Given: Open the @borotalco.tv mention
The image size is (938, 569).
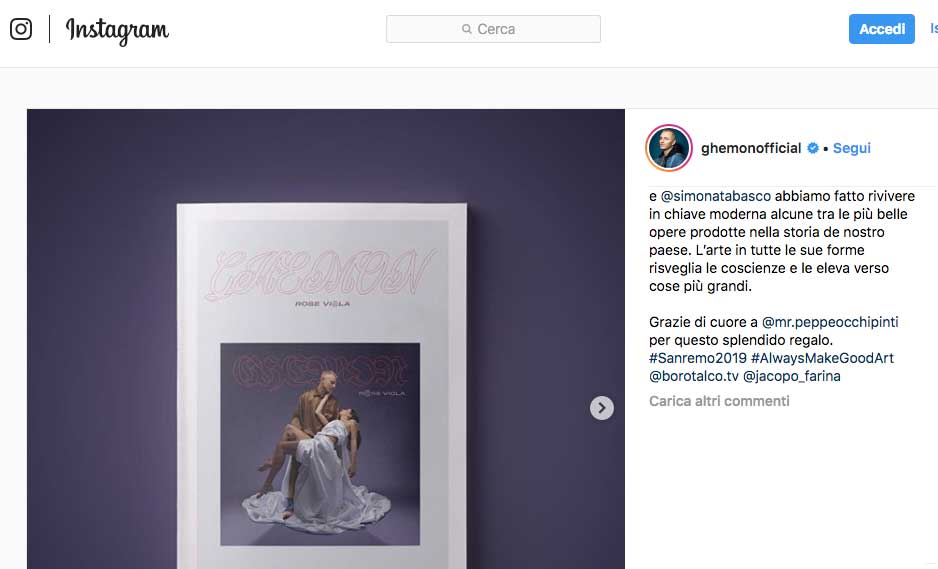Looking at the screenshot, I should (694, 376).
